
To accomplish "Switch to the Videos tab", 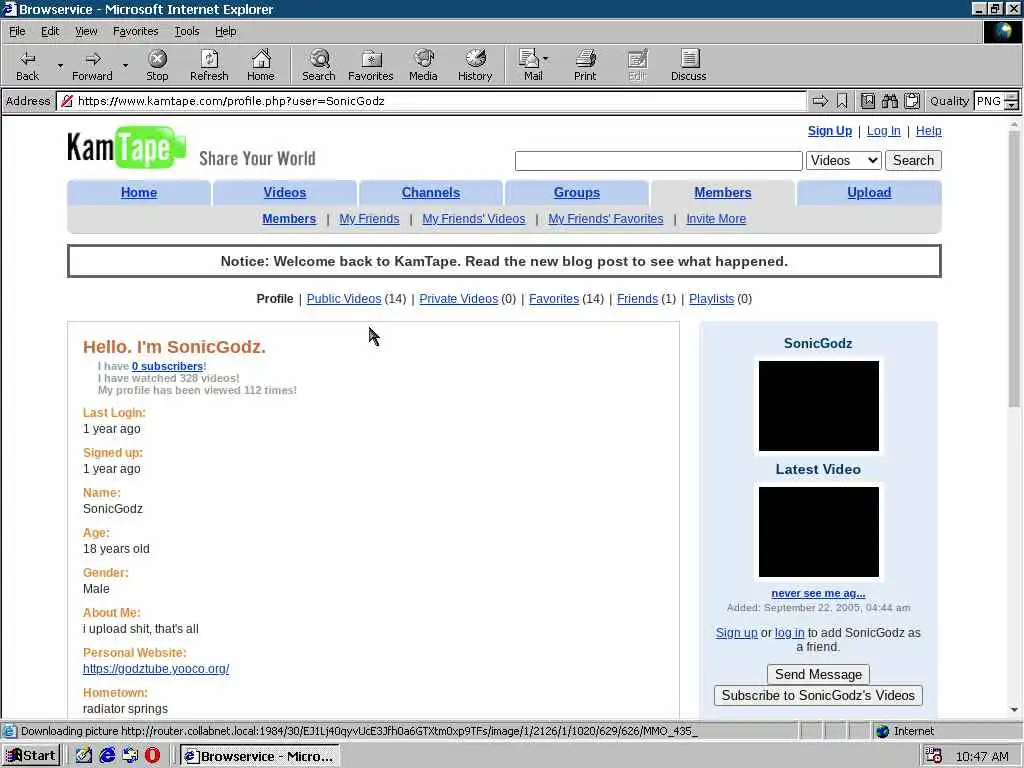I will [x=285, y=193].
